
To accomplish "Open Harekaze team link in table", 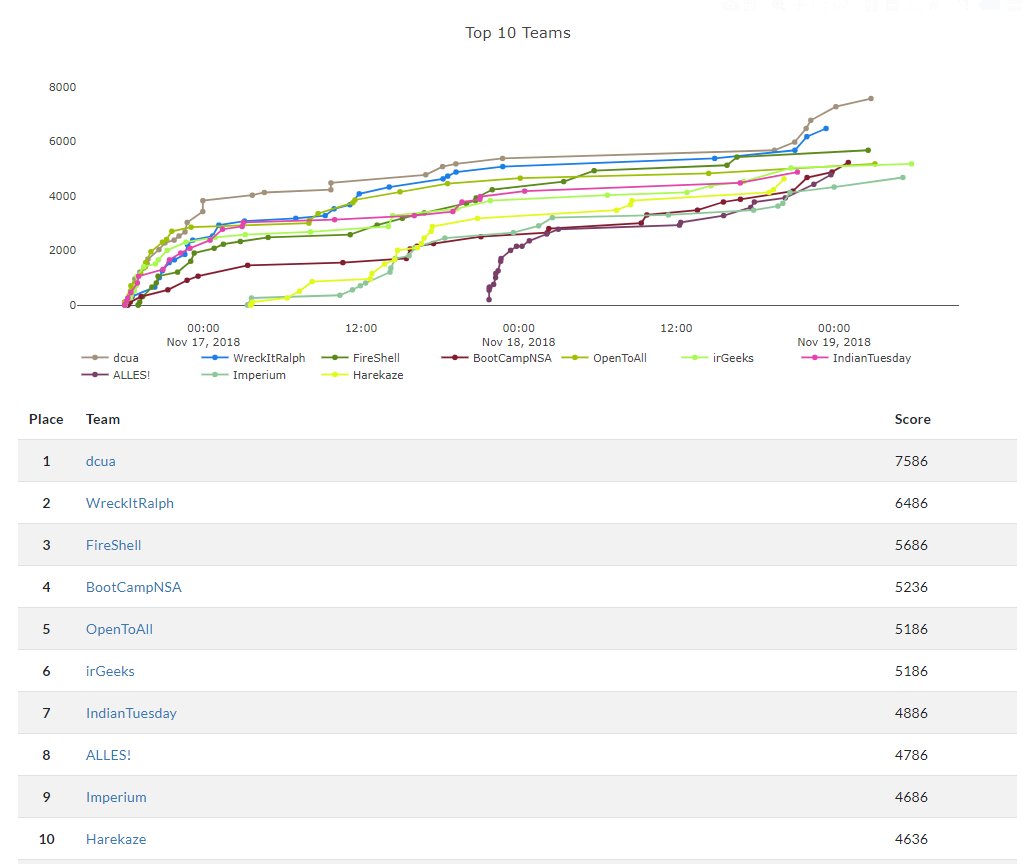I will click(116, 839).
